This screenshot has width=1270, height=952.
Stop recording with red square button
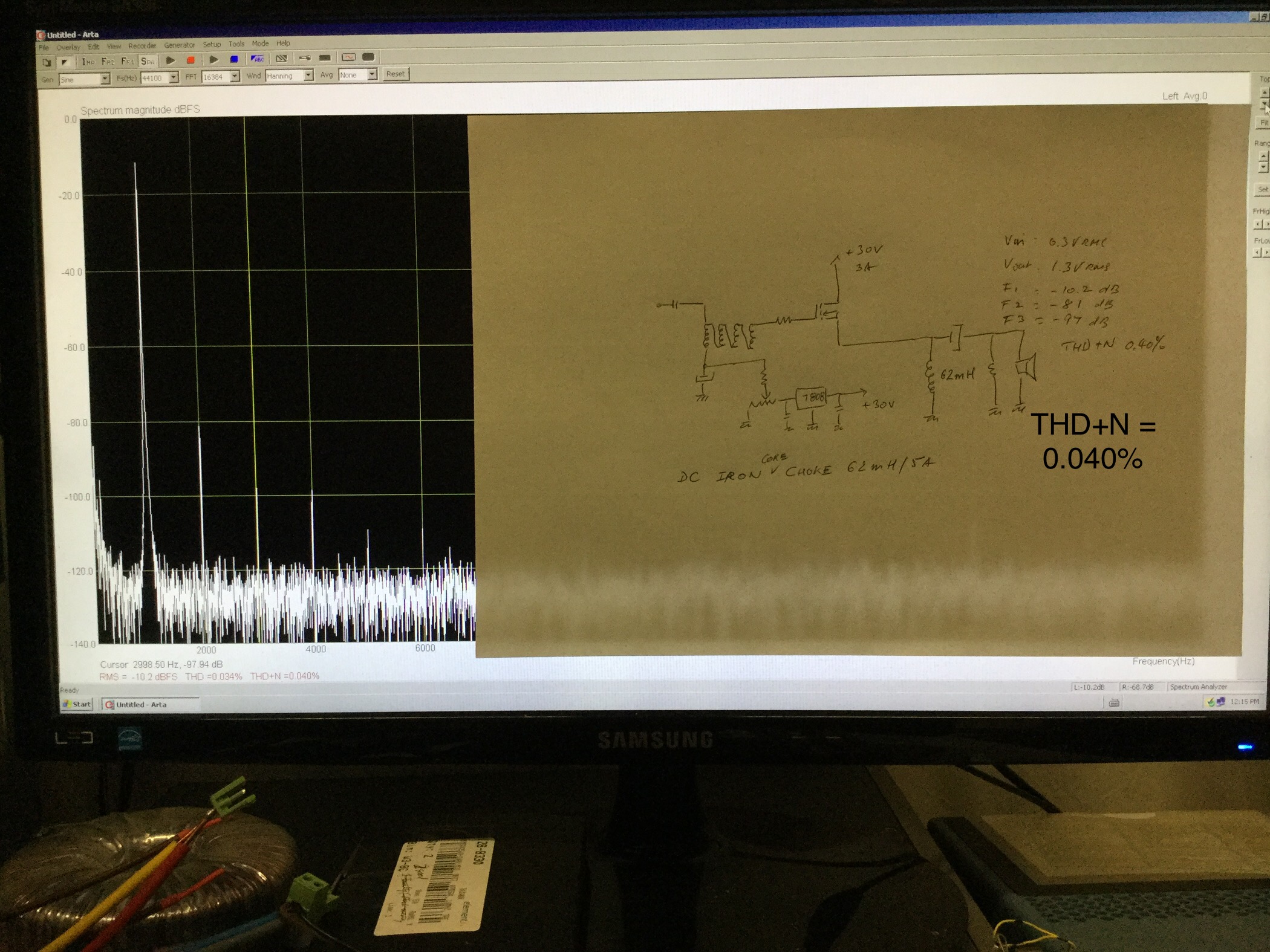pos(190,60)
